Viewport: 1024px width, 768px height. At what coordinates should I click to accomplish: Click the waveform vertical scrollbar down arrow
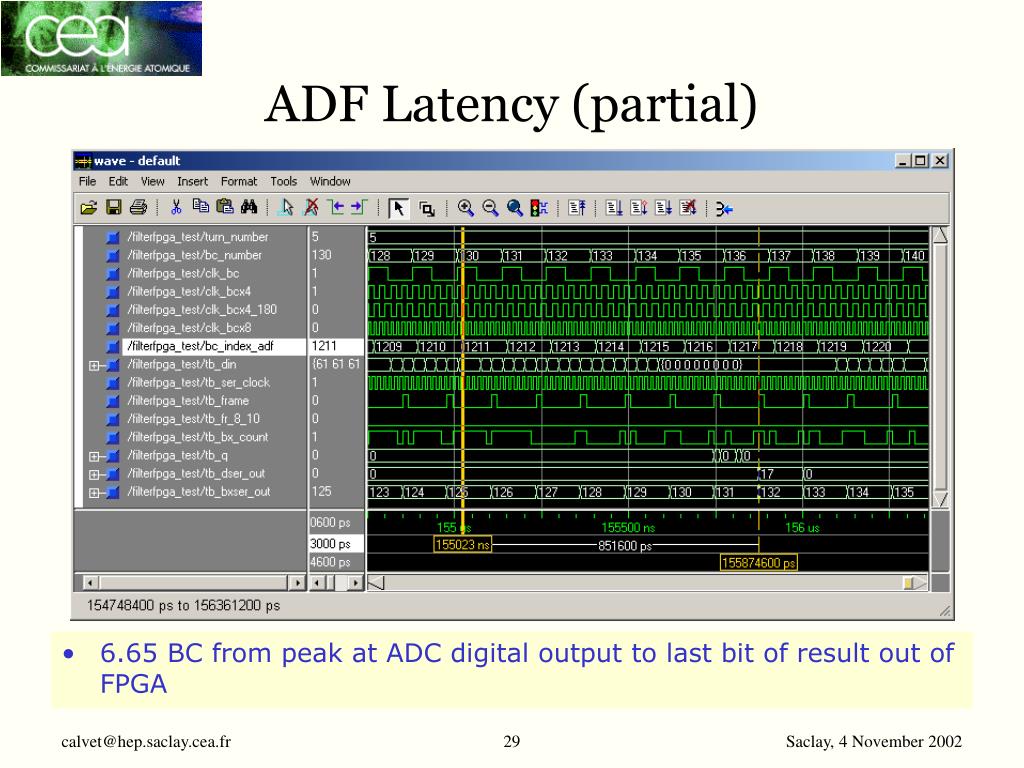pos(940,500)
